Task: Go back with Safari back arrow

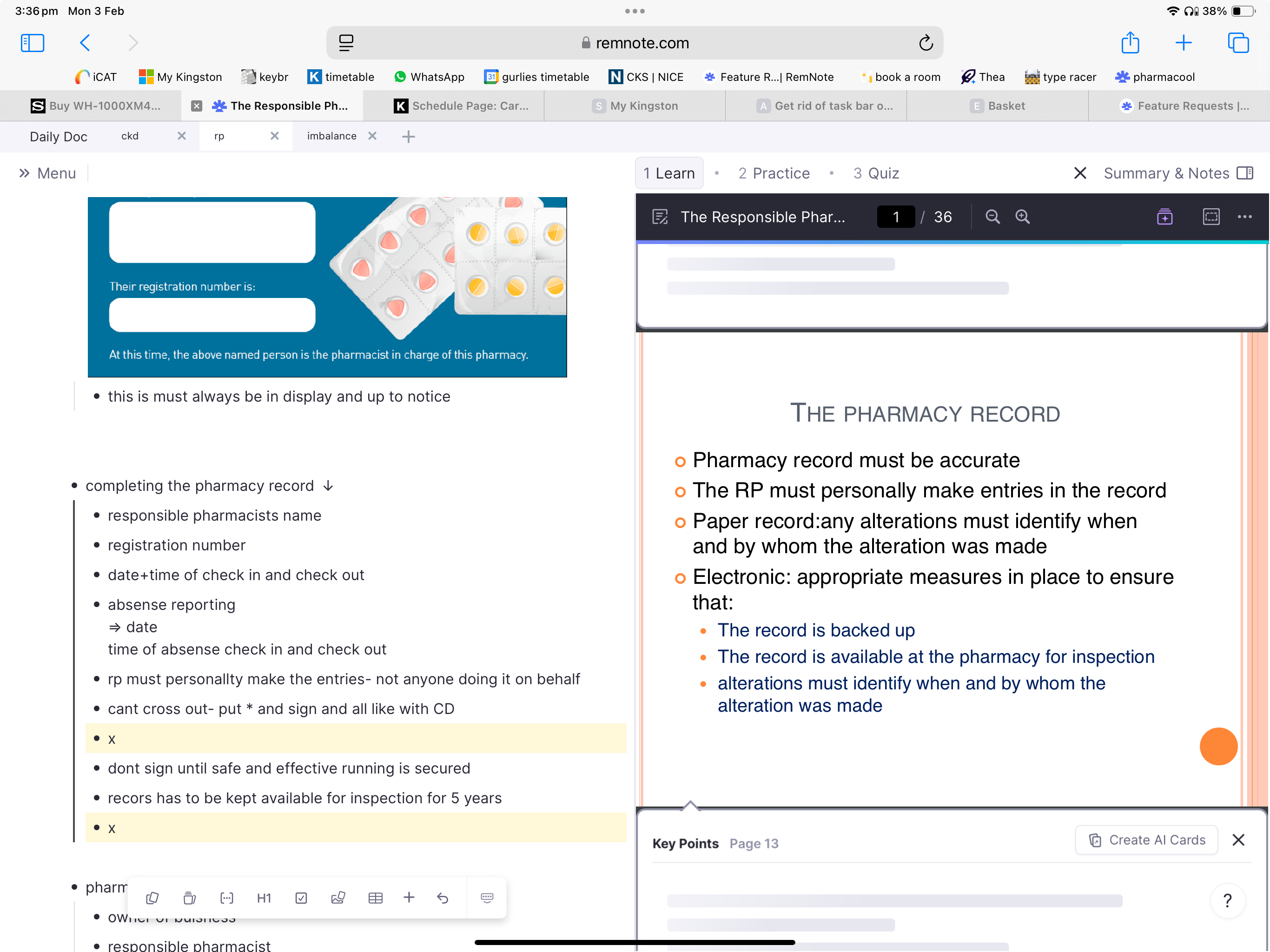Action: click(85, 42)
